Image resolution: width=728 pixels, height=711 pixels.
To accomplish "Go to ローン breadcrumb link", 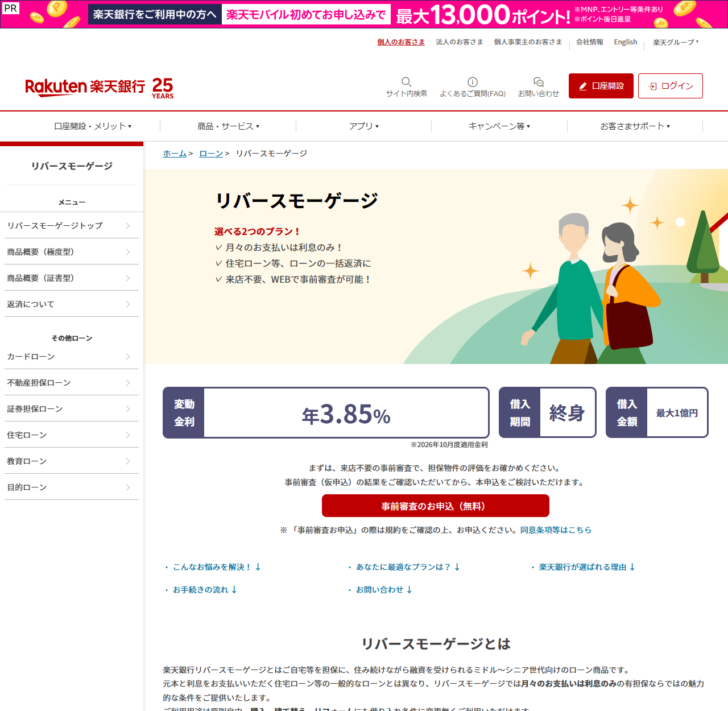I will (x=211, y=154).
